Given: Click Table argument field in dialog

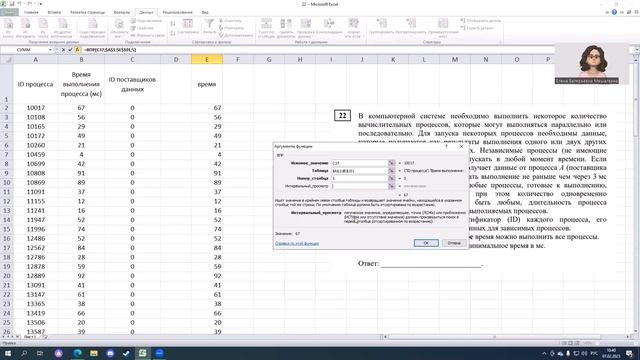Looking at the screenshot, I should click(359, 171).
